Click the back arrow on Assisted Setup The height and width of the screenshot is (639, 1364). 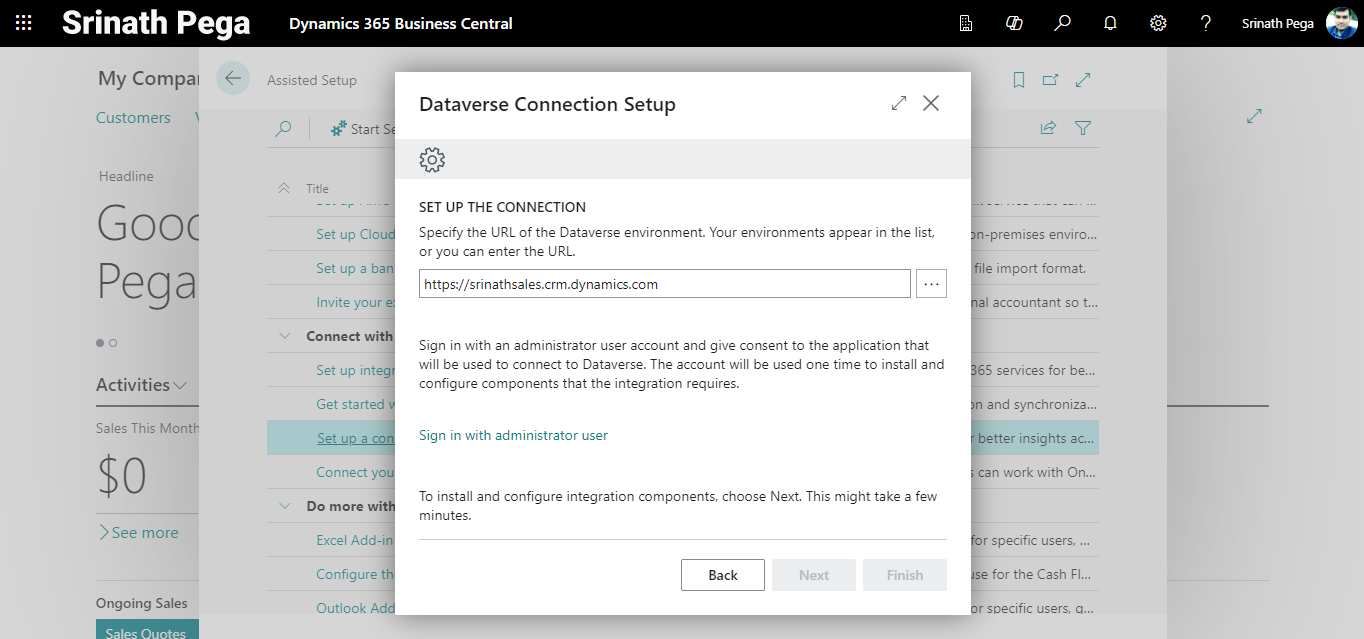pos(233,79)
